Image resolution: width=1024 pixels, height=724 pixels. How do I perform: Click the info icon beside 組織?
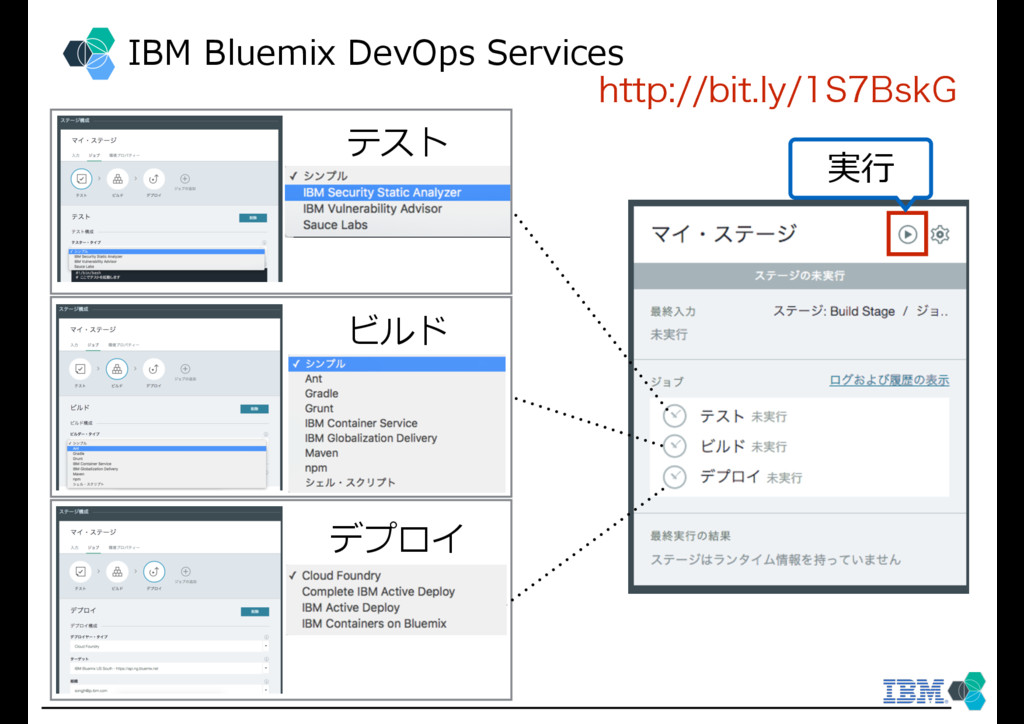266,681
